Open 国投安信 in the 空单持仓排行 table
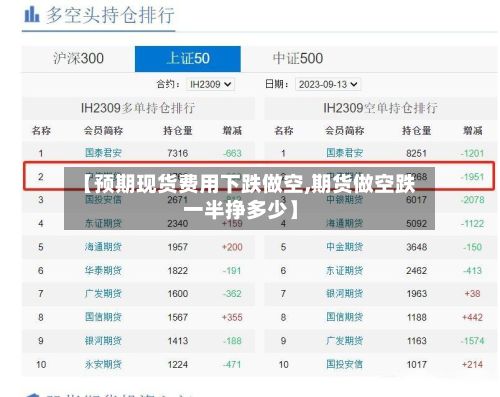This screenshot has height=397, width=500. coord(345,364)
